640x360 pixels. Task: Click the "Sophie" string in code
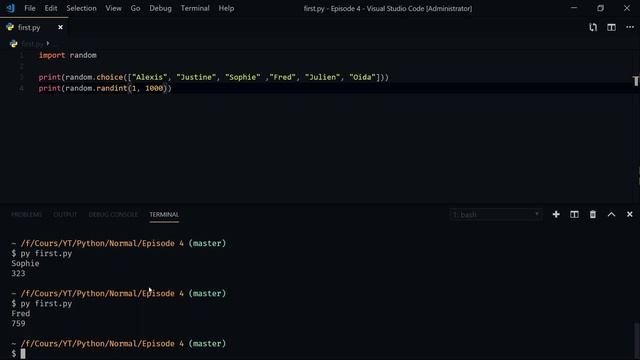242,78
